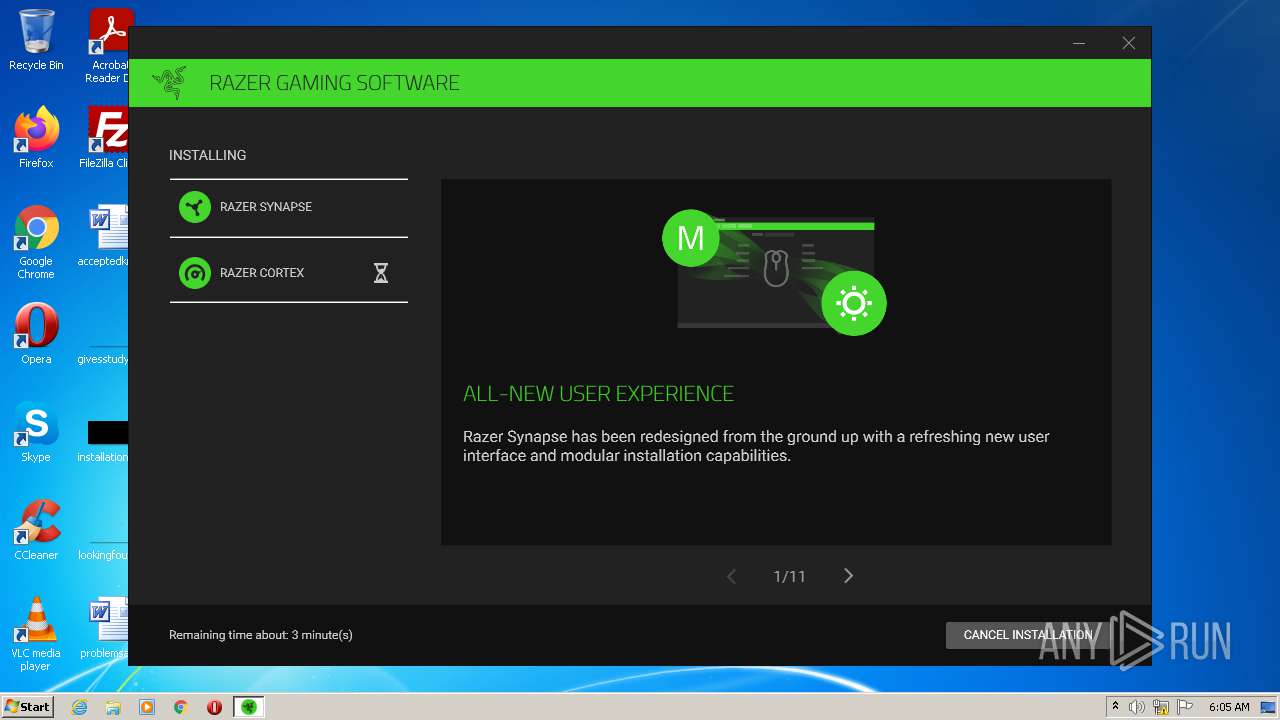Click the Razer snake logo in header
The image size is (1280, 720).
tap(169, 83)
